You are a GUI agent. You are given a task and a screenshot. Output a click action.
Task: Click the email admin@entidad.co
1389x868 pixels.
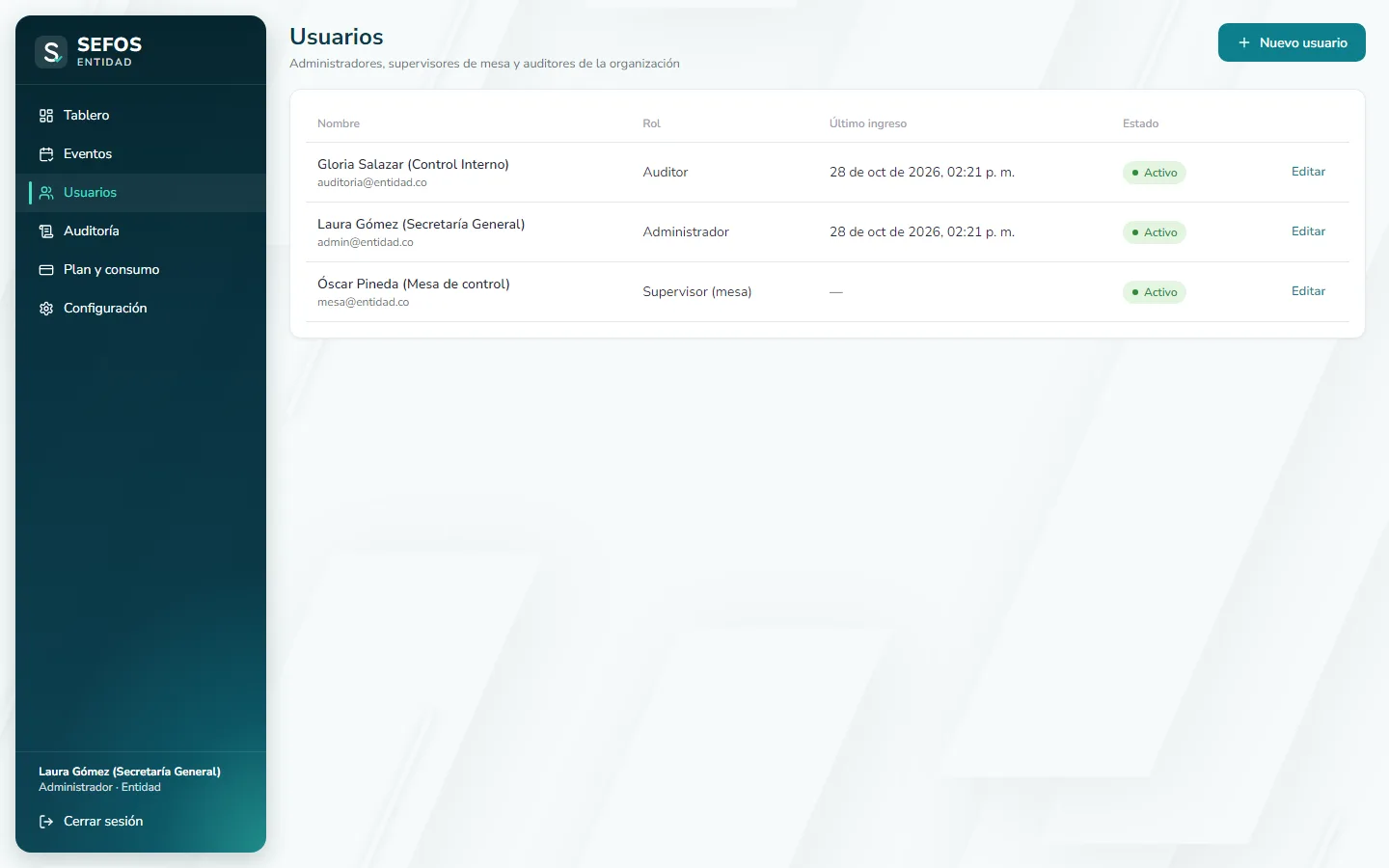click(x=366, y=242)
